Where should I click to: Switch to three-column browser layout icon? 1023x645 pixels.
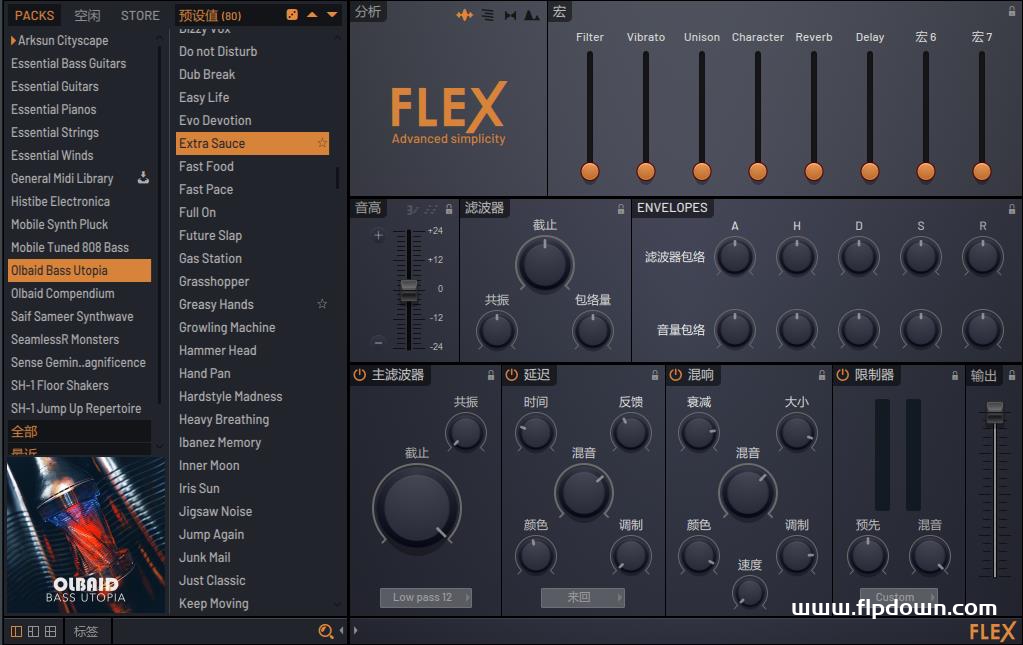click(51, 631)
